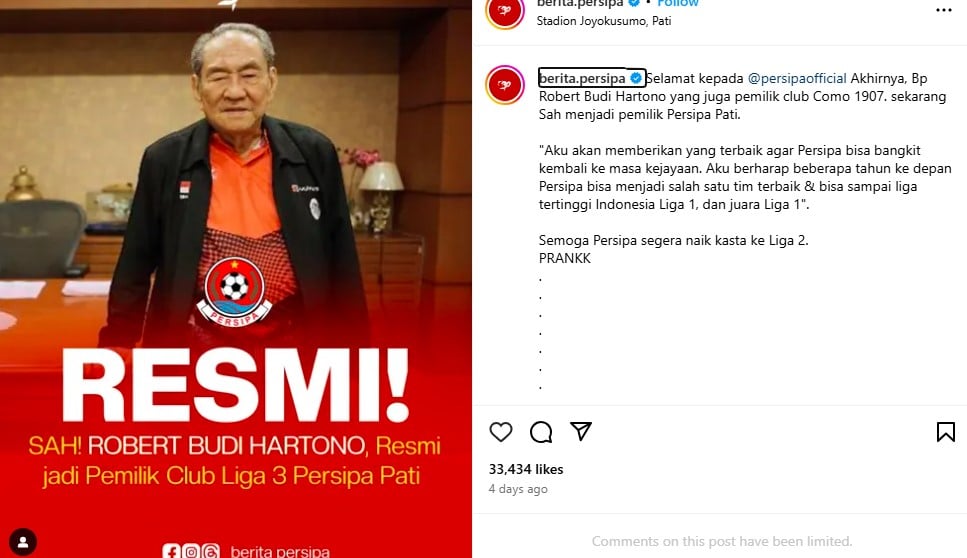Show tagged people on the photo

coord(23,542)
